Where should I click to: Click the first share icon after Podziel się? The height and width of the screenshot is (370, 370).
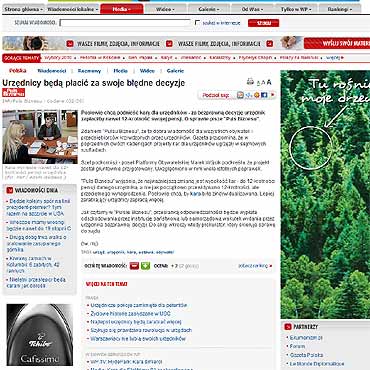(240, 95)
